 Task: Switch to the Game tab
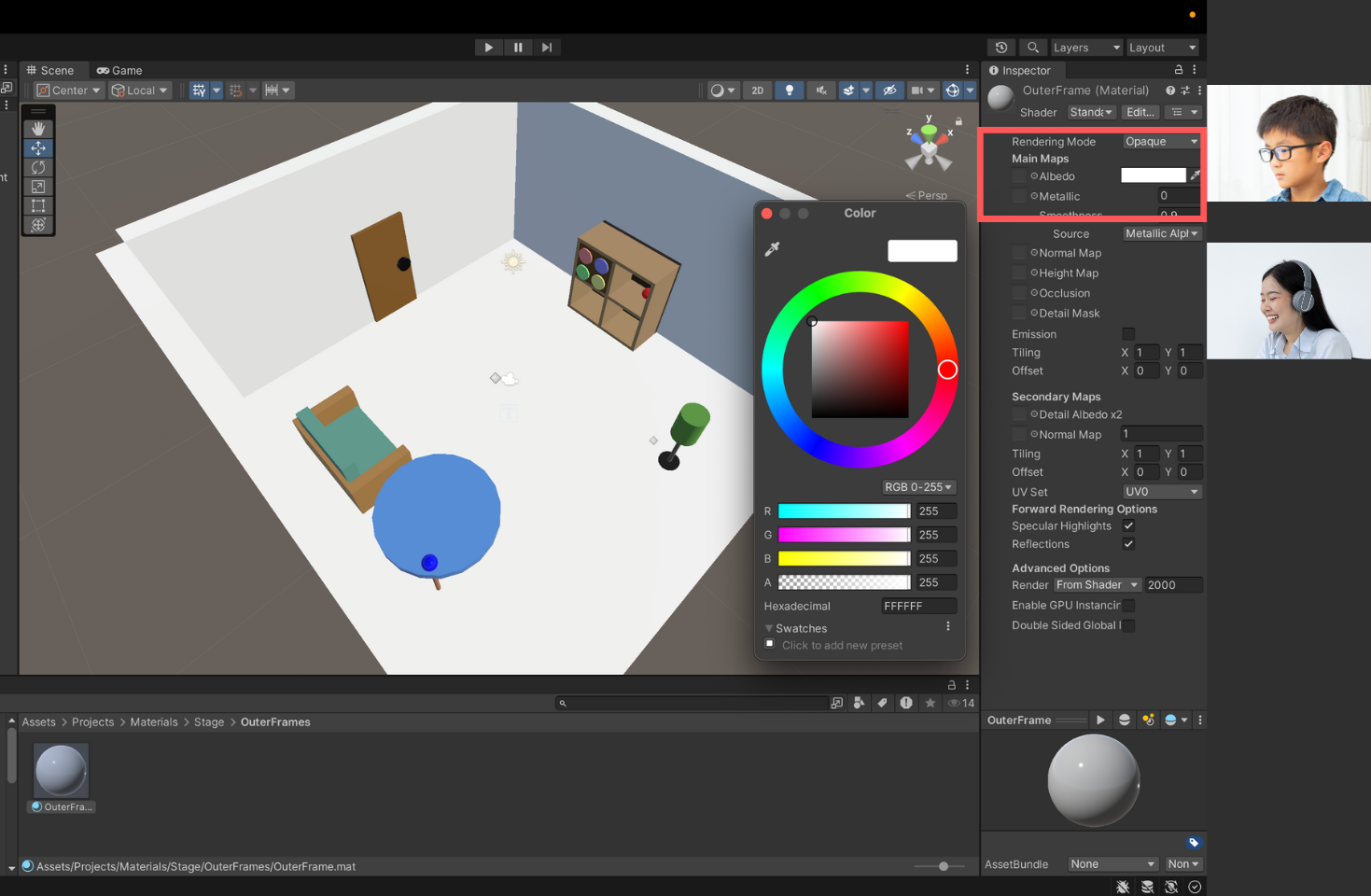119,71
